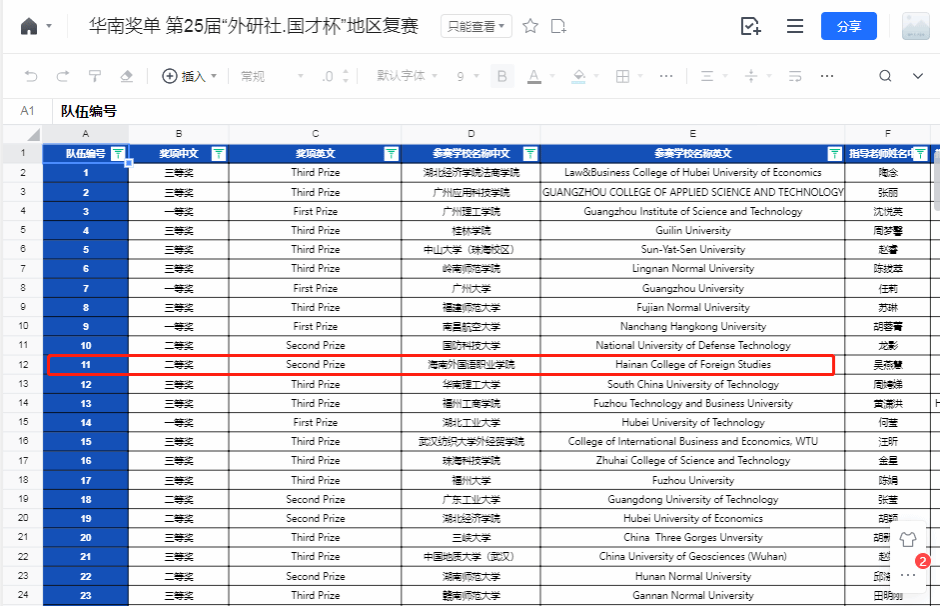Click the Hainan College of Foreign Studies cell
Viewport: 940px width, 606px height.
click(692, 365)
